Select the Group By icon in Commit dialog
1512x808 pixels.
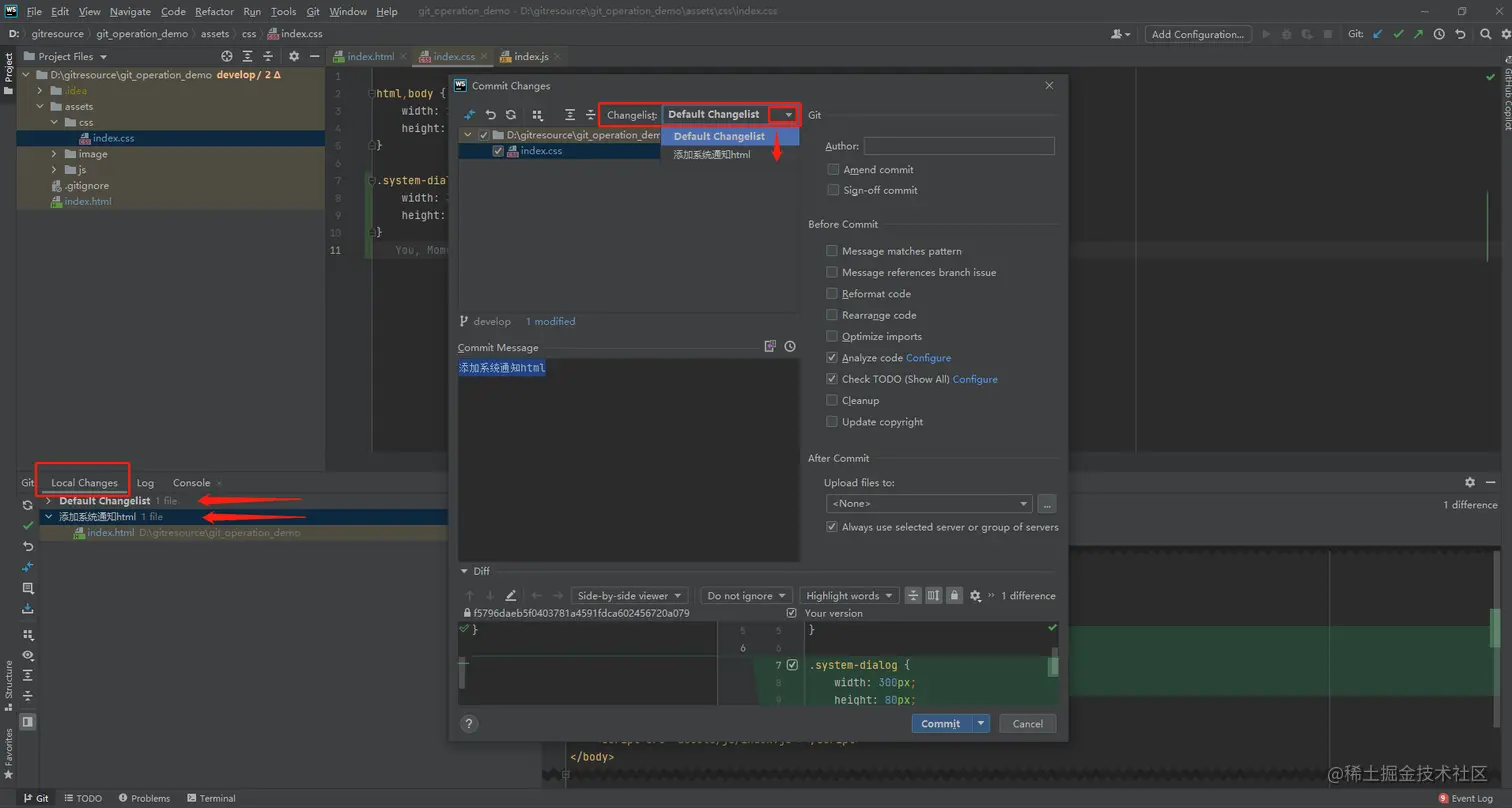[538, 114]
